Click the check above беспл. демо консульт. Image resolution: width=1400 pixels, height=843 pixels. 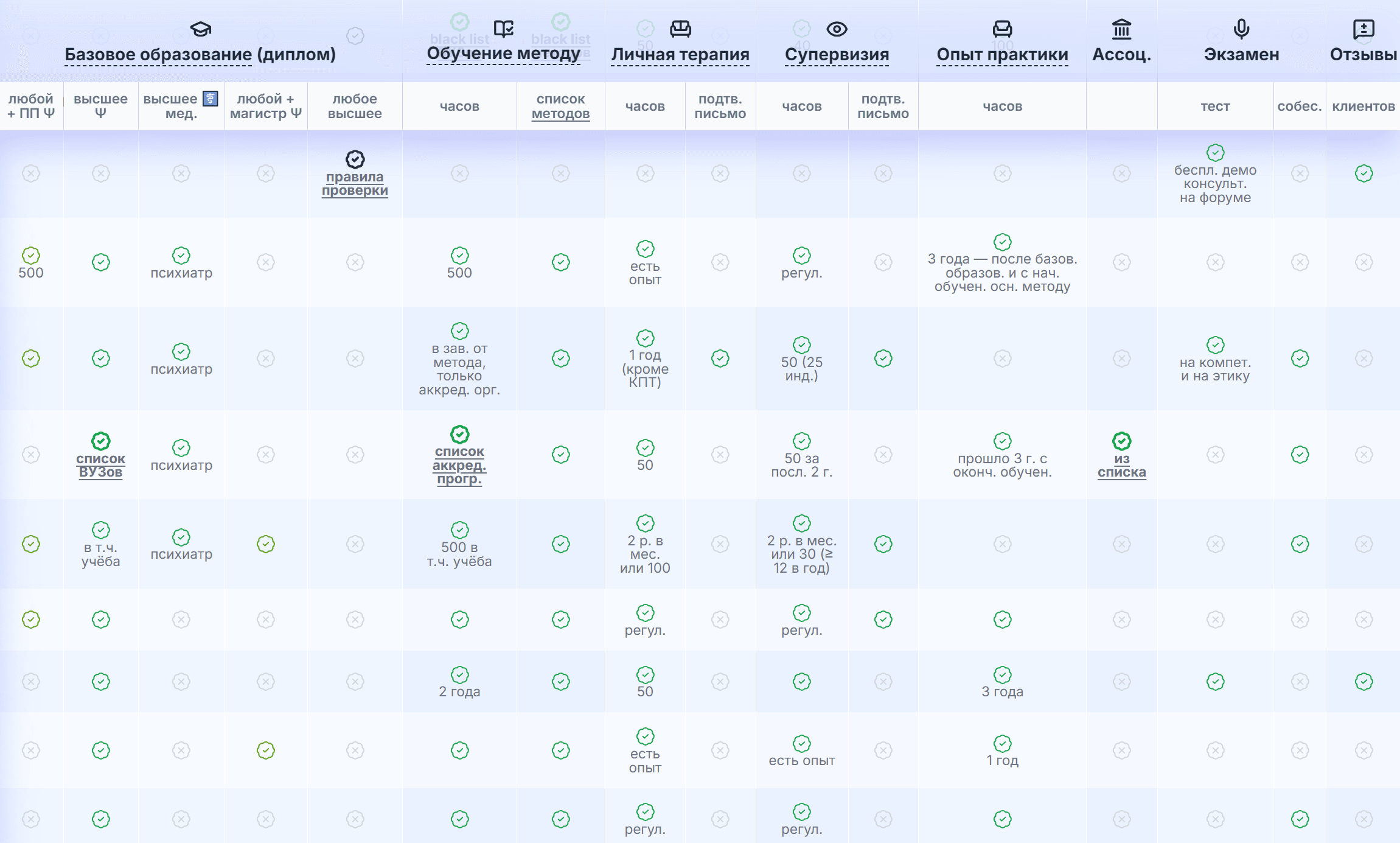[1215, 152]
